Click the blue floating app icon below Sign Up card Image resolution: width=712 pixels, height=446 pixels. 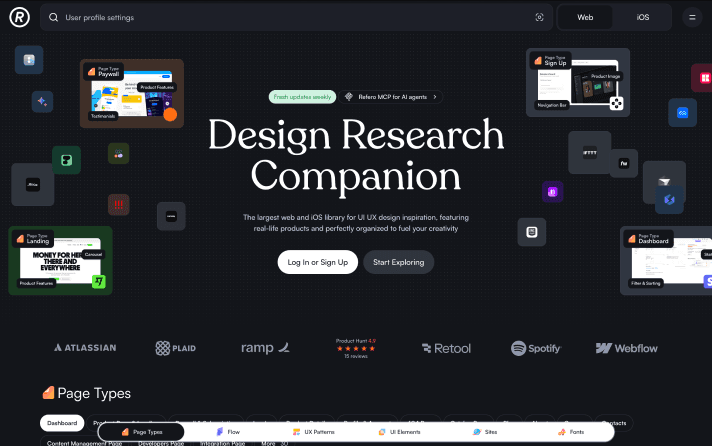point(682,113)
